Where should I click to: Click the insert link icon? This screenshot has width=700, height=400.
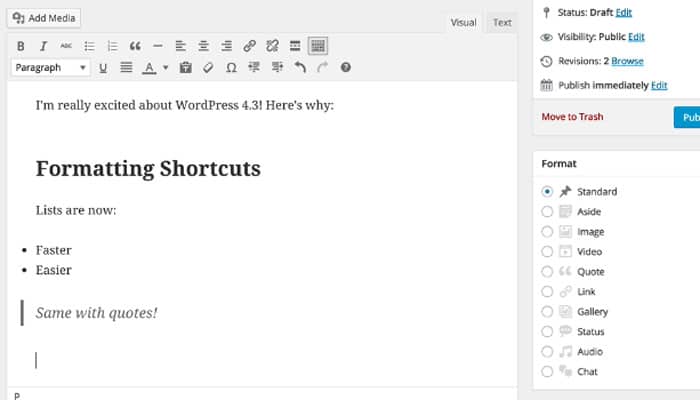(249, 46)
